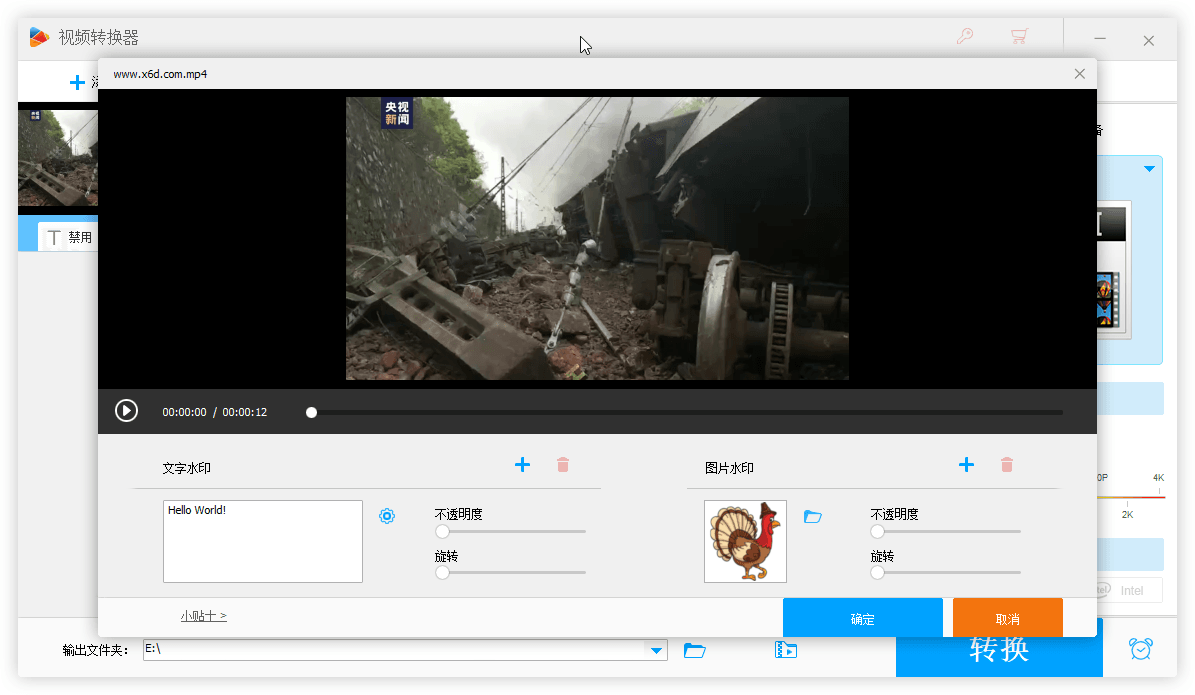Expand the blue format dropdown on the right
Screen dimensions: 1195x695
1148,167
